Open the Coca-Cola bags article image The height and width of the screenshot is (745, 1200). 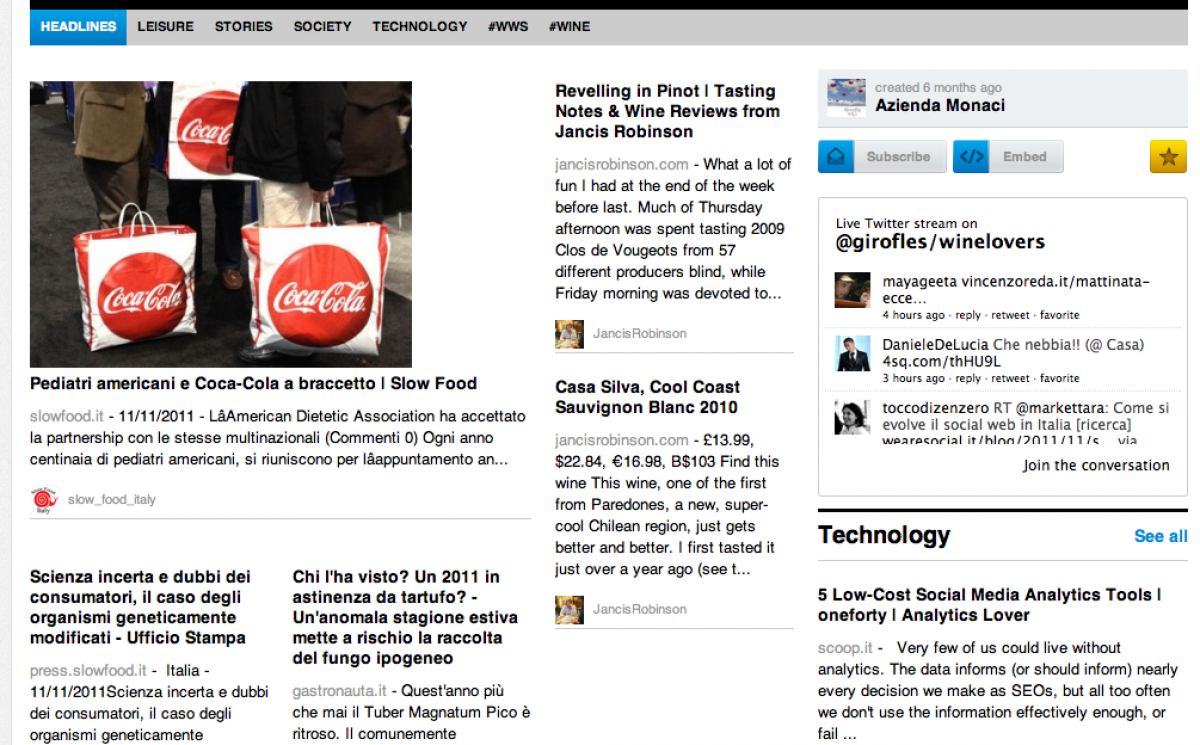coord(221,224)
